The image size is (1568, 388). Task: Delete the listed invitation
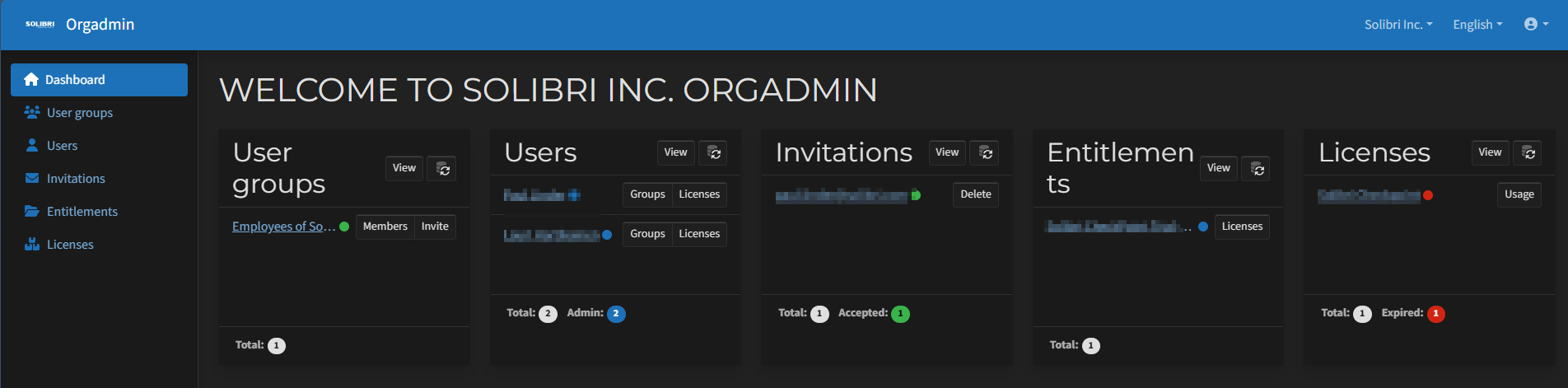976,194
